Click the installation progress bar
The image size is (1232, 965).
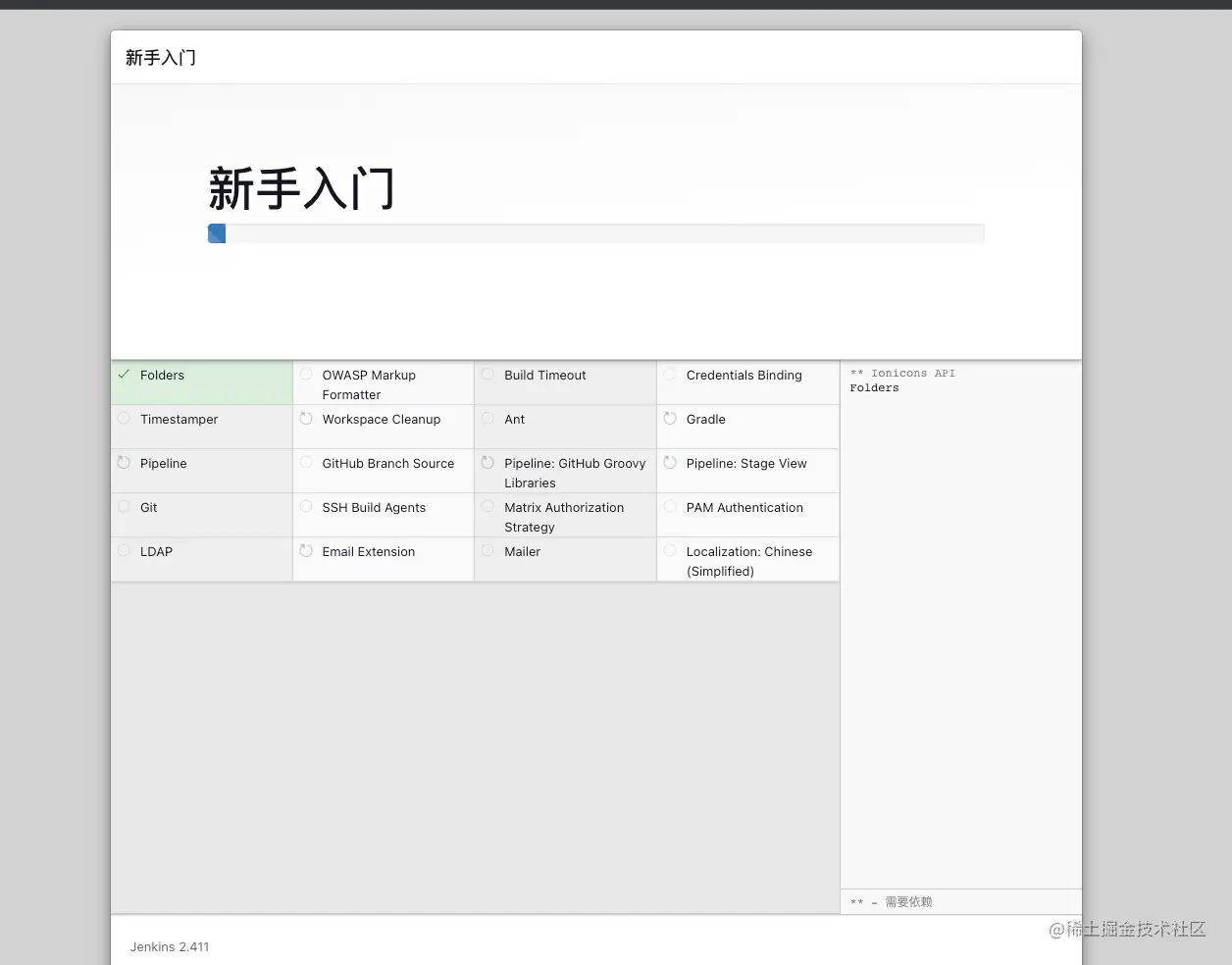(595, 233)
